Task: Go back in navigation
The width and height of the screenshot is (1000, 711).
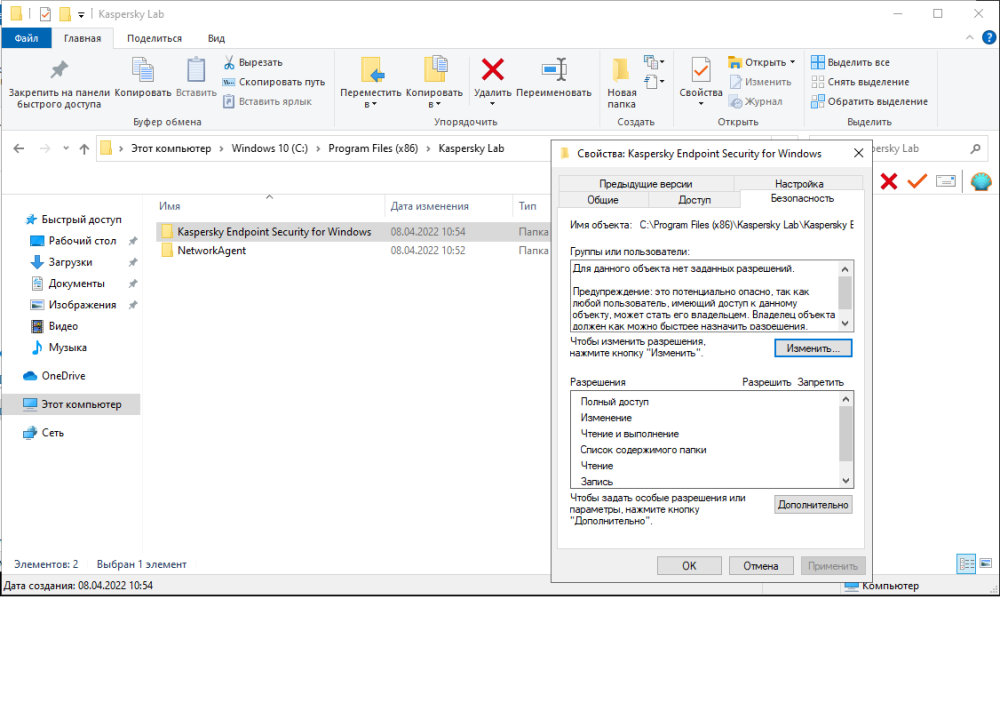Action: pos(19,149)
